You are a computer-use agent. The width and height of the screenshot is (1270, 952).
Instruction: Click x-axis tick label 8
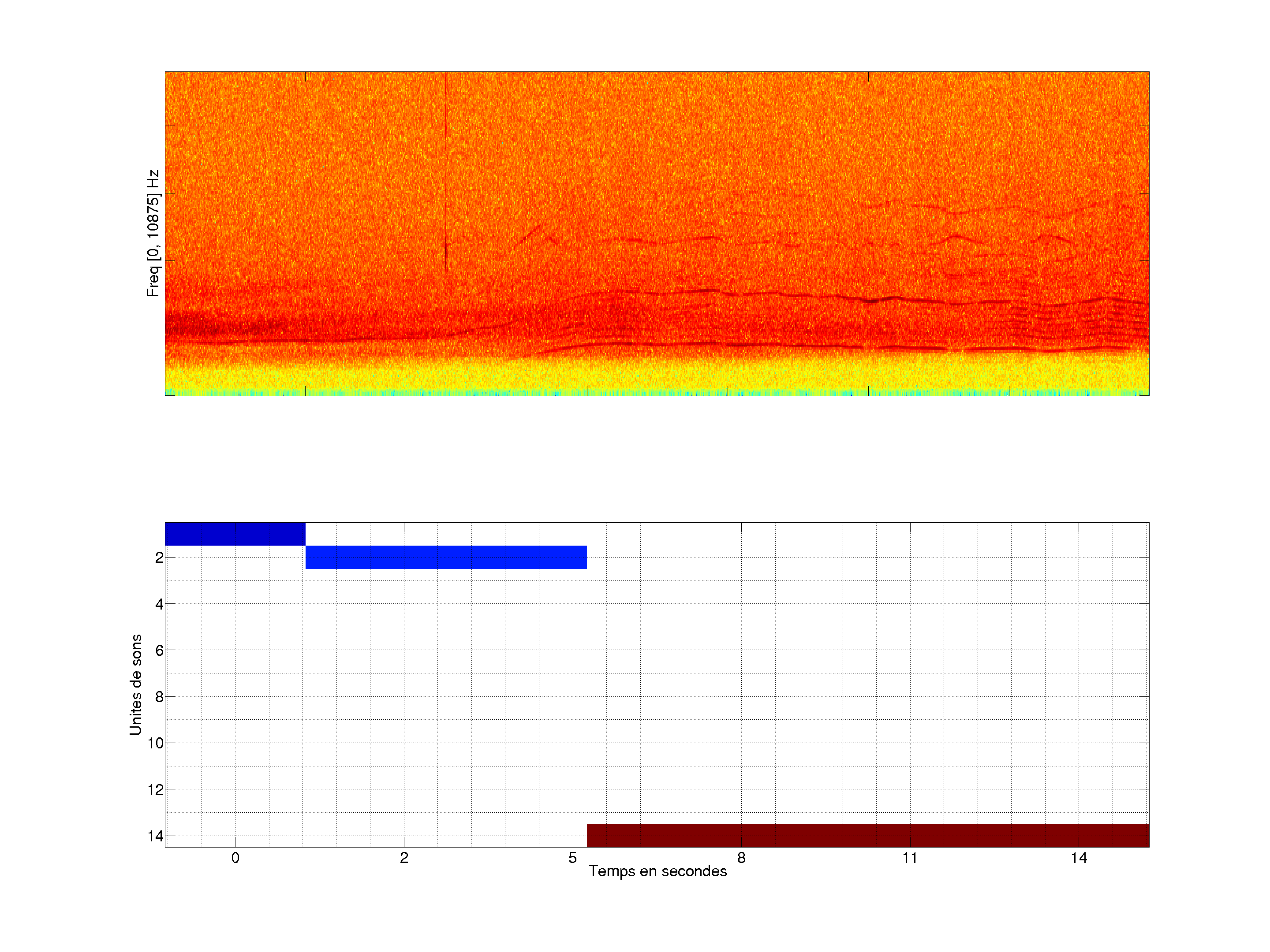pos(741,858)
